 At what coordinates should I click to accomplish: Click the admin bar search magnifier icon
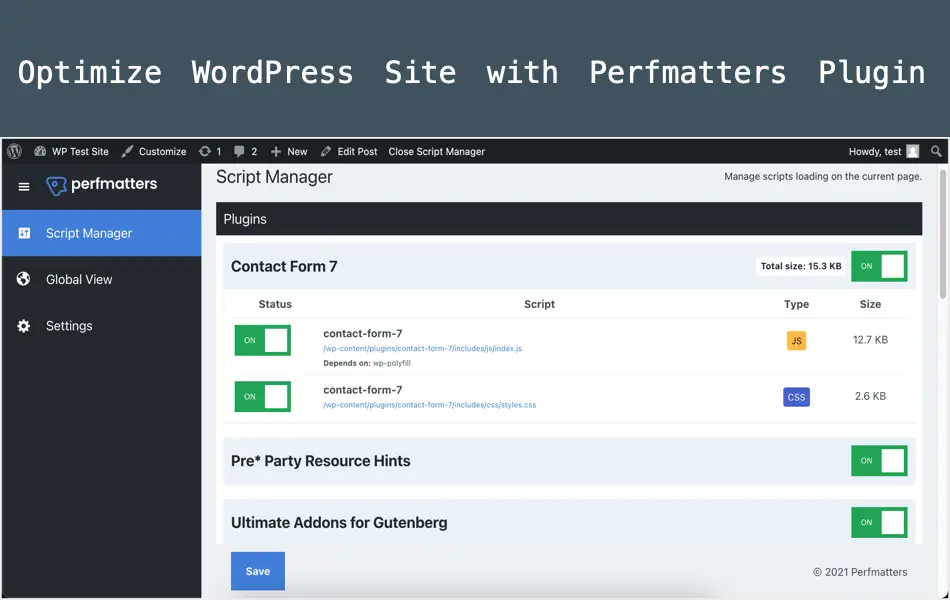tap(936, 152)
